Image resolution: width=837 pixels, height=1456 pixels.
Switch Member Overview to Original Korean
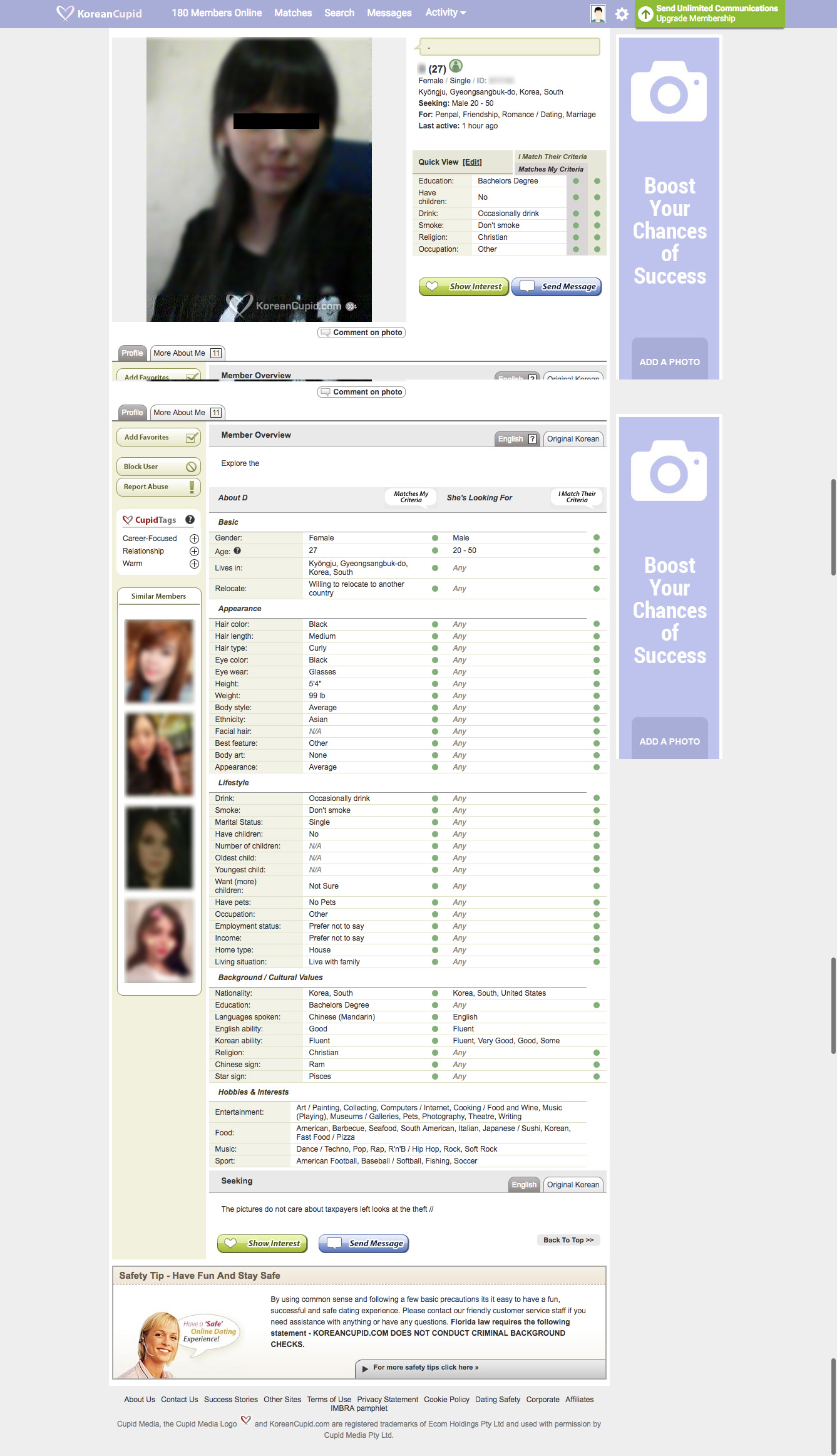pyautogui.click(x=573, y=439)
